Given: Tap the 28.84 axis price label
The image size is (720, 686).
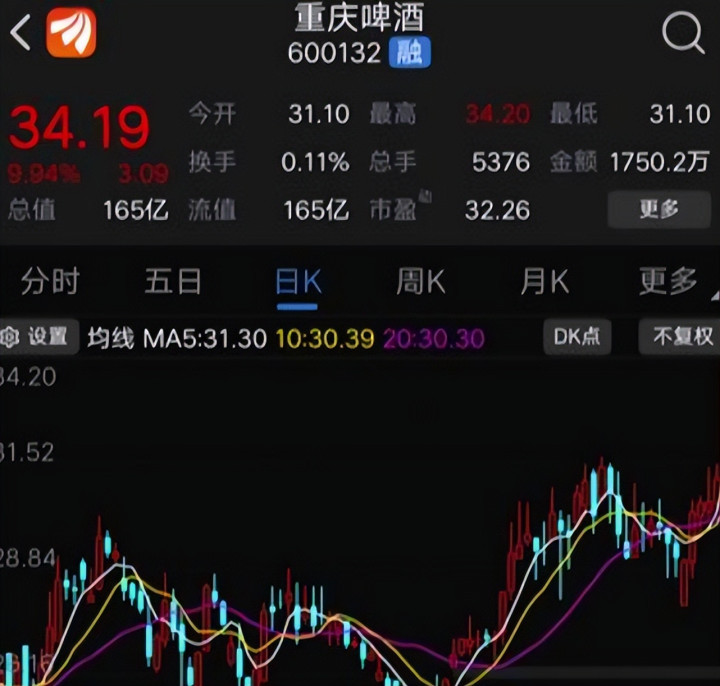Looking at the screenshot, I should click(x=28, y=558).
